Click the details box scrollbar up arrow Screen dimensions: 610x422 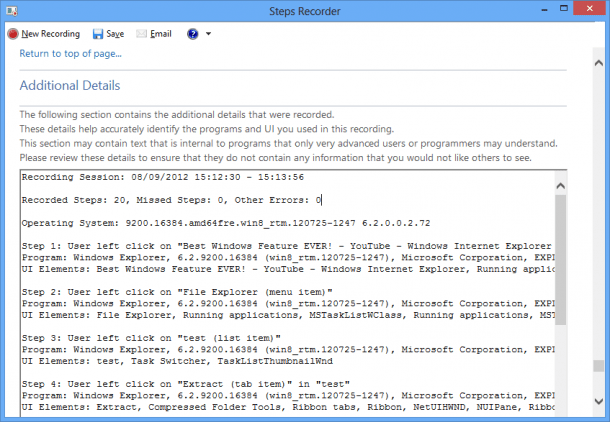(x=561, y=186)
